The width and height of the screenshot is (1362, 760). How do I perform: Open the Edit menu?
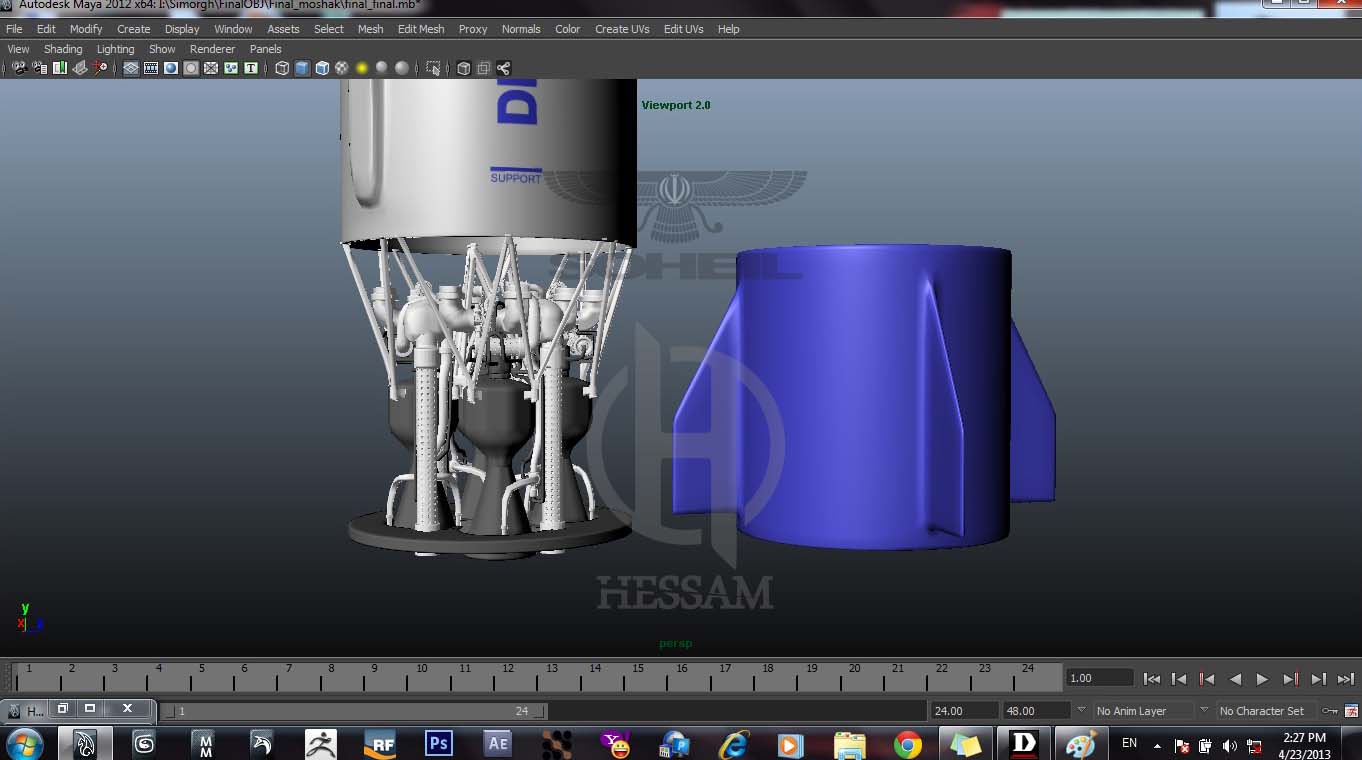tap(46, 29)
